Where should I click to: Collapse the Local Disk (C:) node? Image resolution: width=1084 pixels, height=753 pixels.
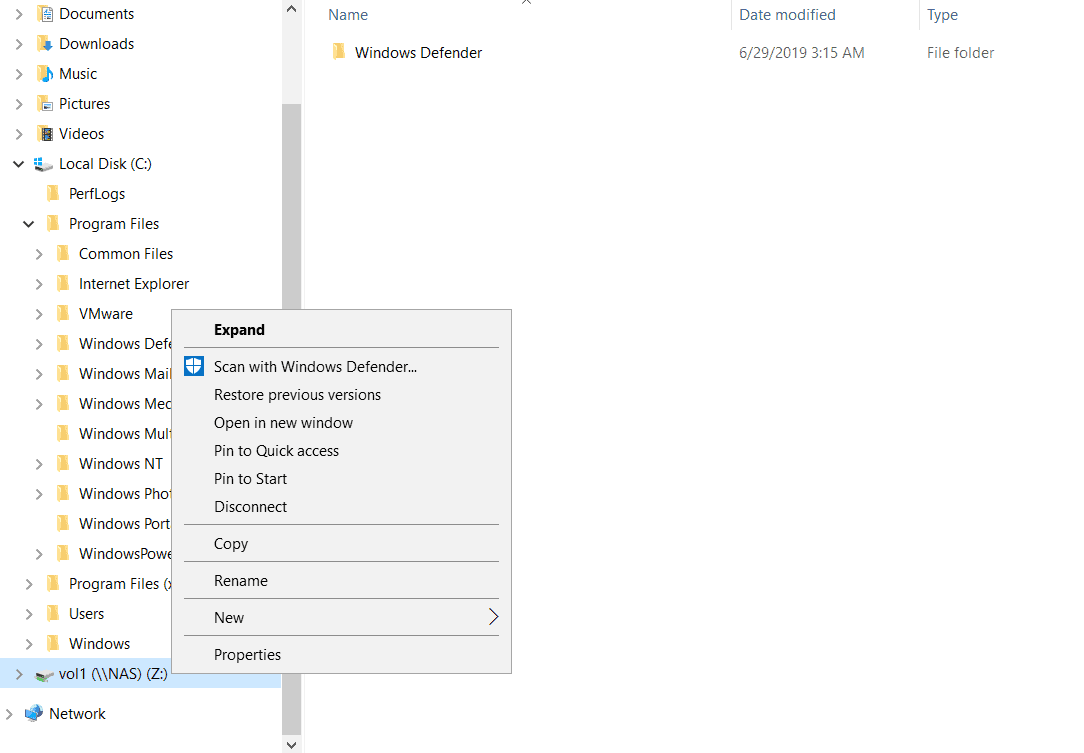click(19, 164)
